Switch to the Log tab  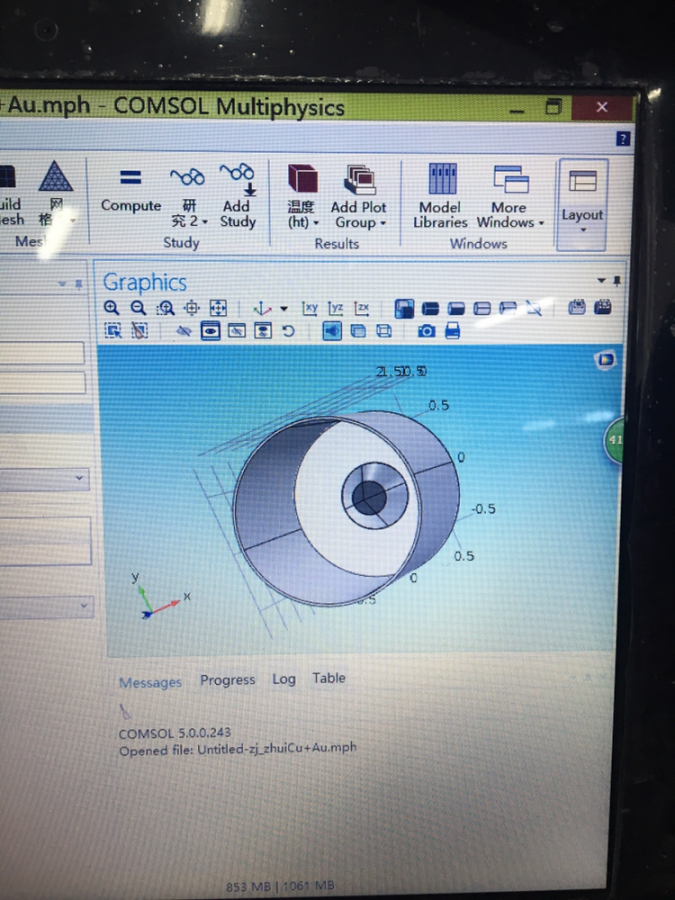coord(284,679)
